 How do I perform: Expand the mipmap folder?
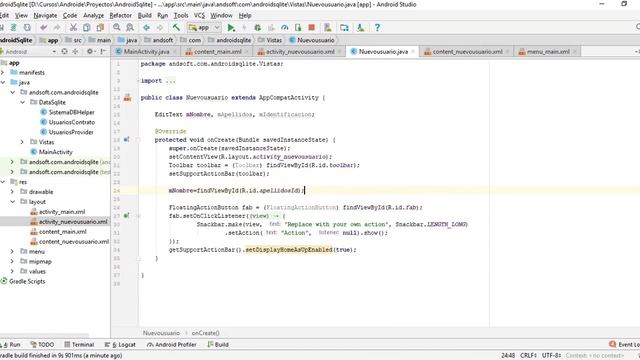tap(12, 261)
